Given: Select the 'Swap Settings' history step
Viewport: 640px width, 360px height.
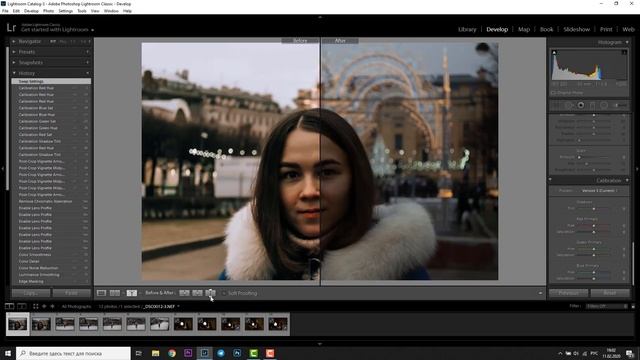Looking at the screenshot, I should (51, 81).
